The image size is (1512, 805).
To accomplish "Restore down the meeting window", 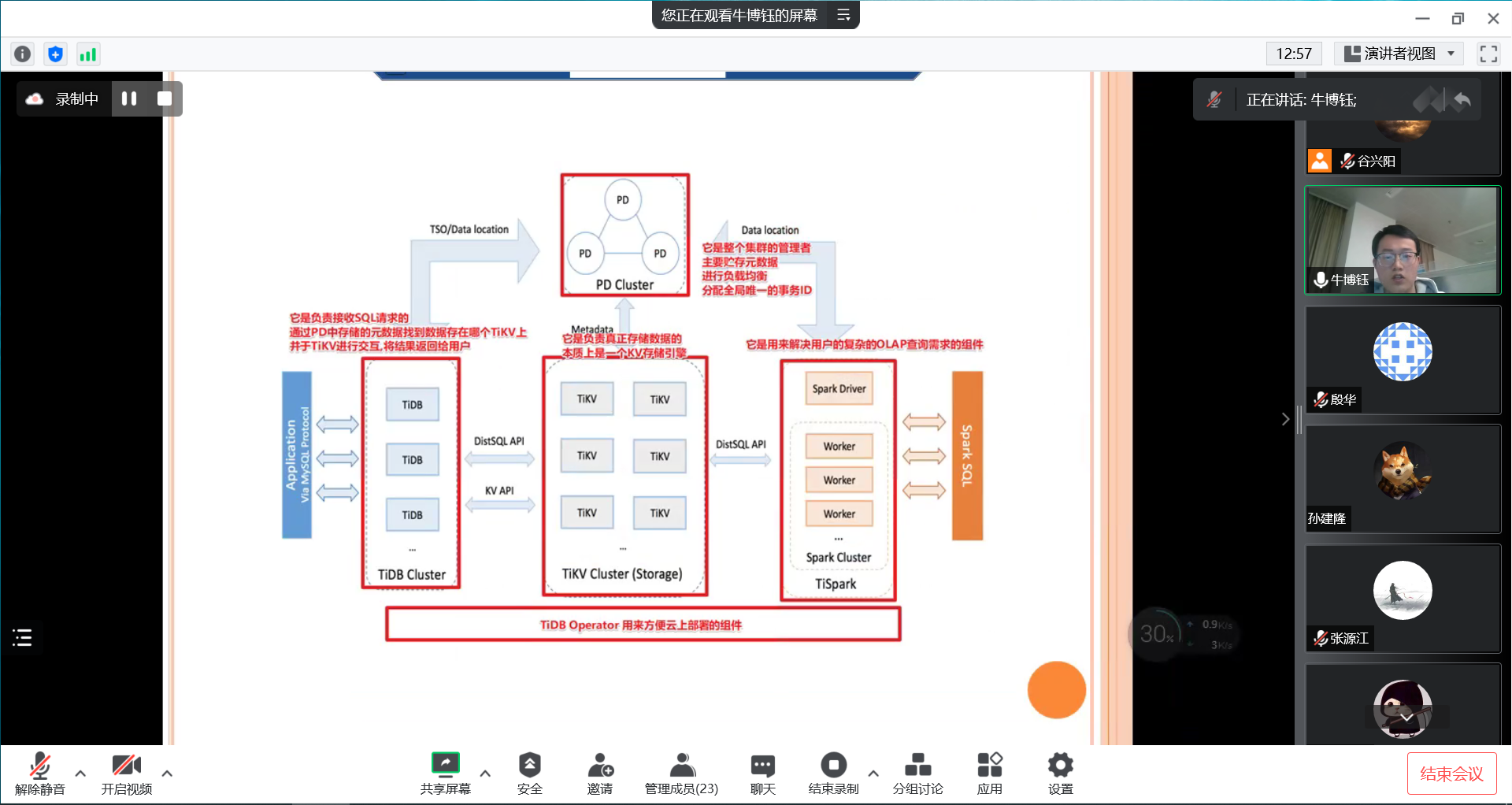I will [1458, 18].
